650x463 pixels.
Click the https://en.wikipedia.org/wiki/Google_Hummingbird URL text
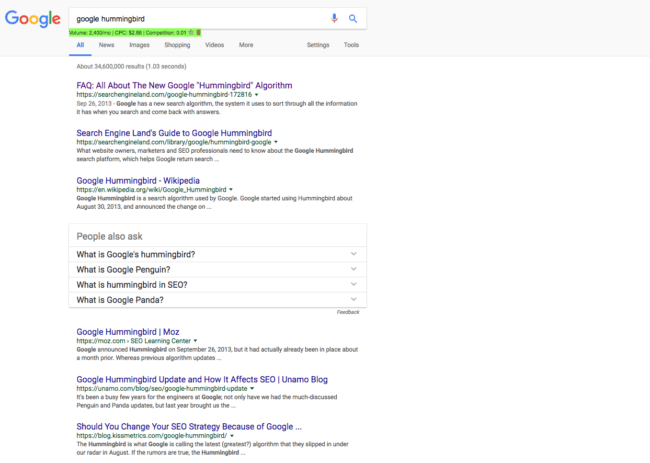[151, 190]
